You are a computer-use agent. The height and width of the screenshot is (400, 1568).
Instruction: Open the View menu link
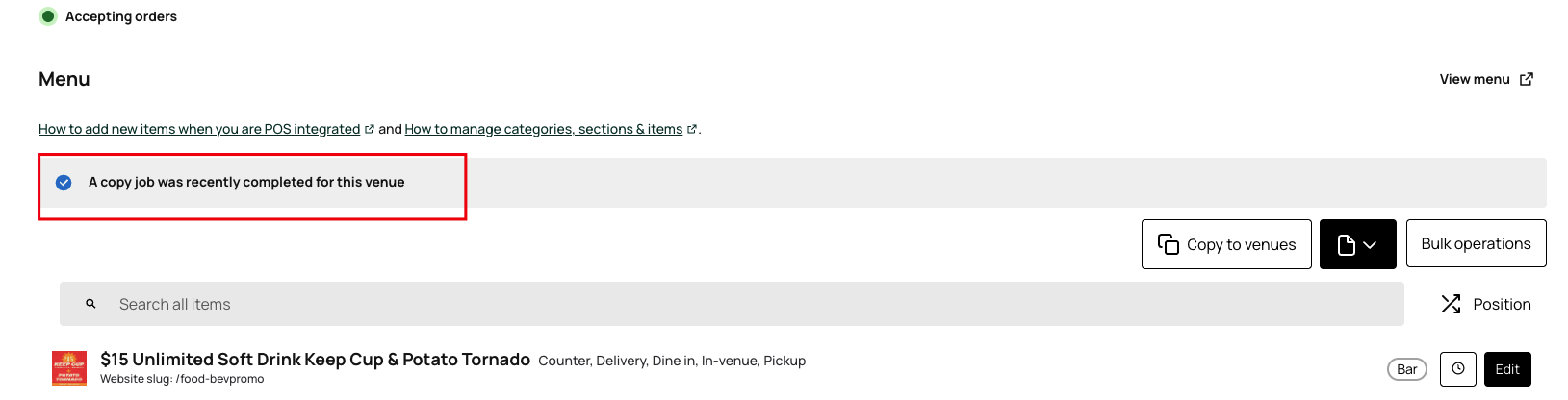1474,79
